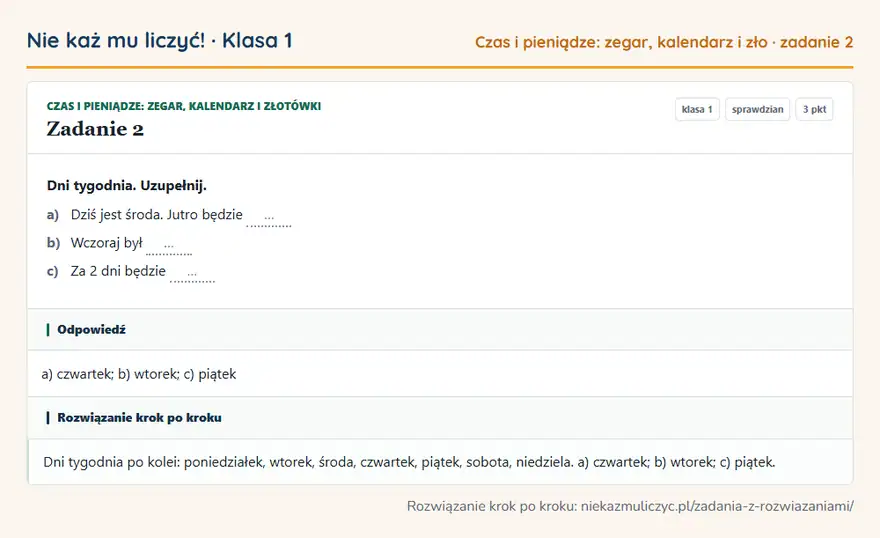Click the blank after 'Za 2 dni będzie'
880x538 pixels.
pos(192,273)
